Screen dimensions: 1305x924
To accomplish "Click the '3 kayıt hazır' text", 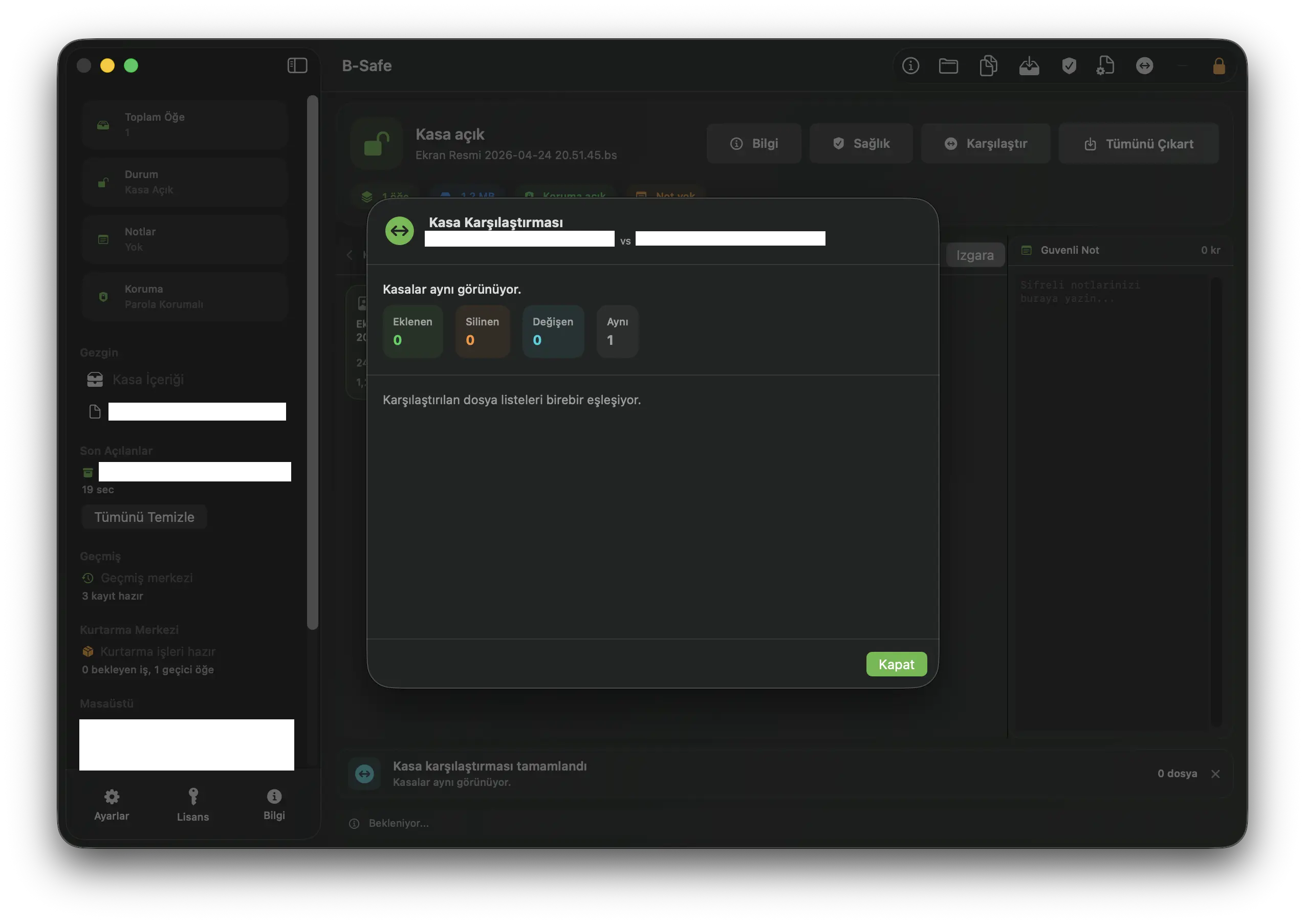I will coord(113,596).
